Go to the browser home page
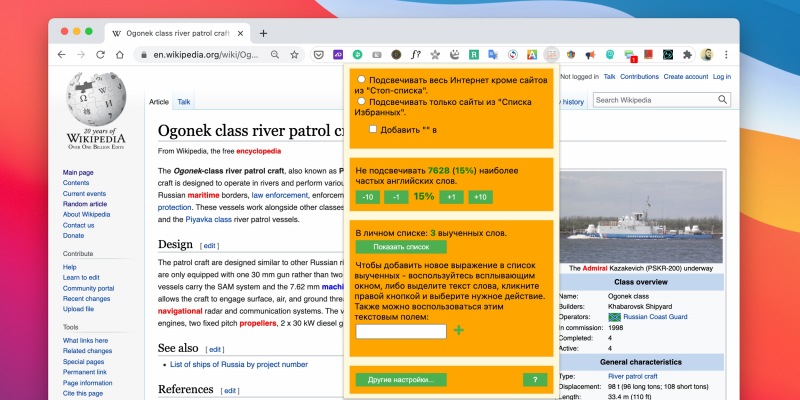Image resolution: width=800 pixels, height=400 pixels. [119, 55]
